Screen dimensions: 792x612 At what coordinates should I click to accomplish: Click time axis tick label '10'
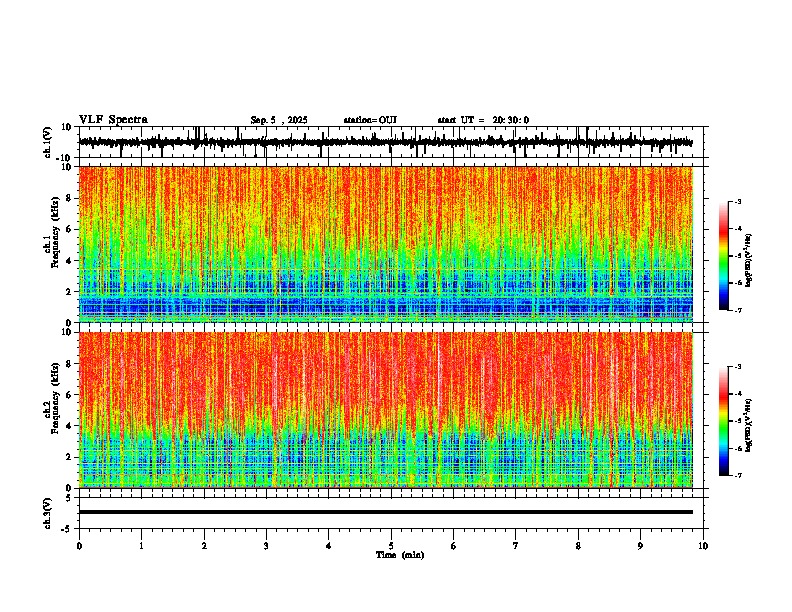(x=703, y=546)
